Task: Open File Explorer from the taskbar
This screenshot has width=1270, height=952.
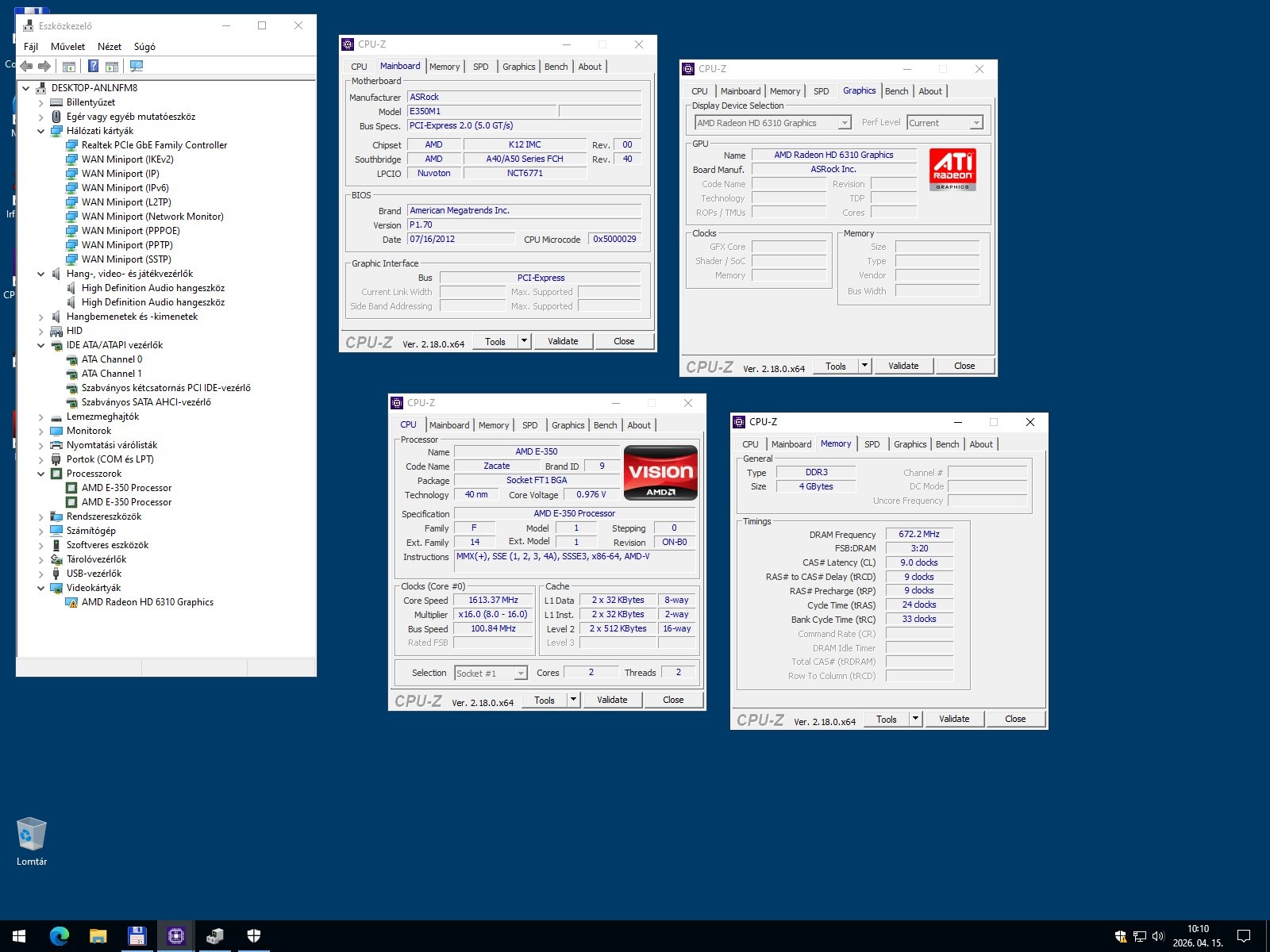Action: click(x=98, y=936)
